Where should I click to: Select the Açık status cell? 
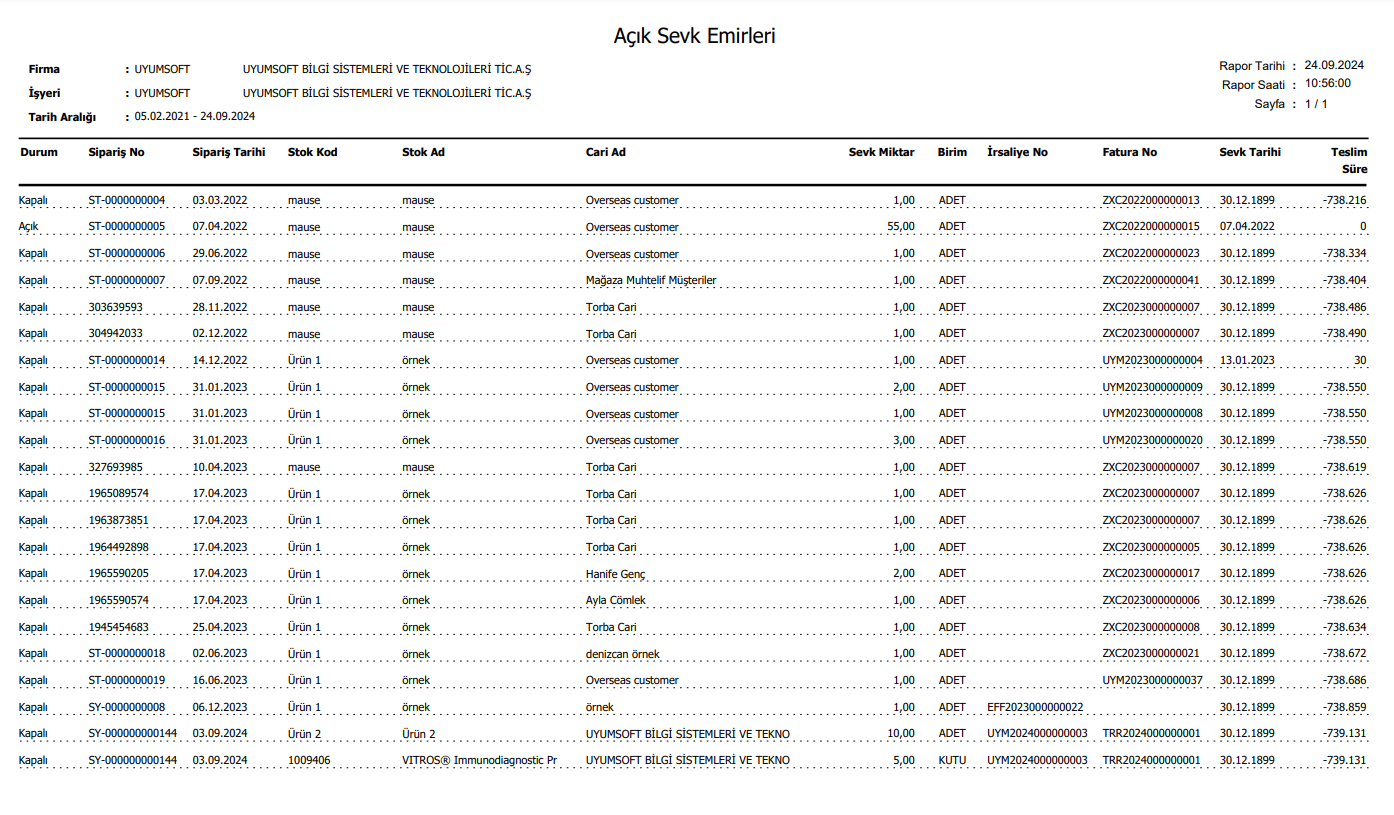tap(28, 227)
